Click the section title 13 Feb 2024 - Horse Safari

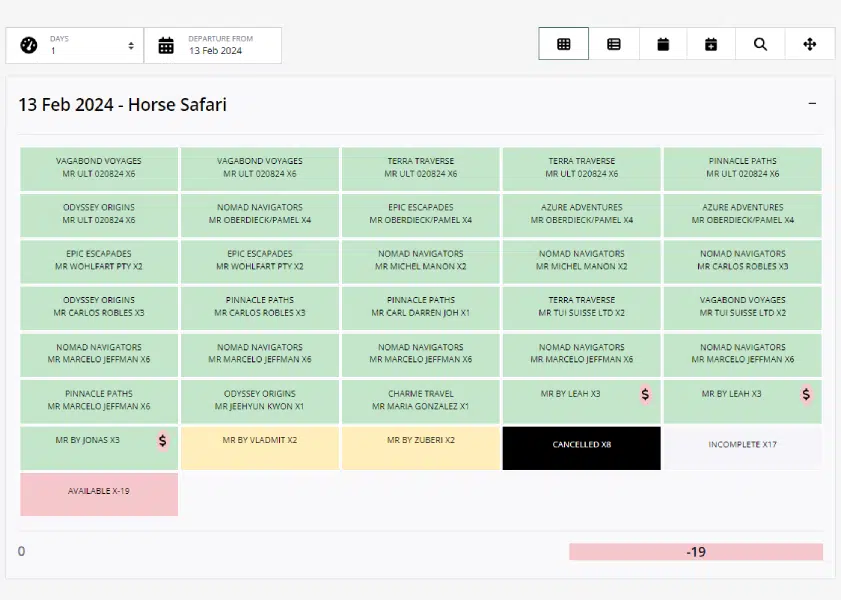(x=122, y=104)
